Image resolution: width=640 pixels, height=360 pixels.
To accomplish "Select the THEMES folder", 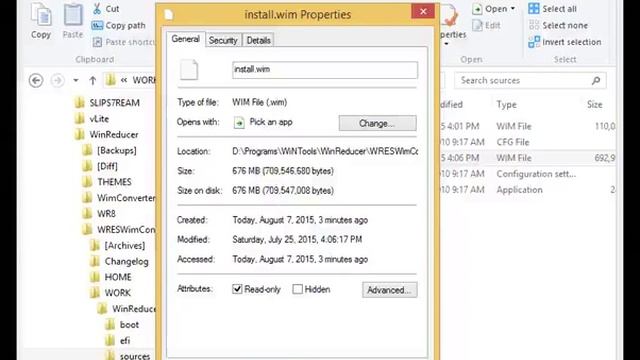I will pyautogui.click(x=107, y=182).
